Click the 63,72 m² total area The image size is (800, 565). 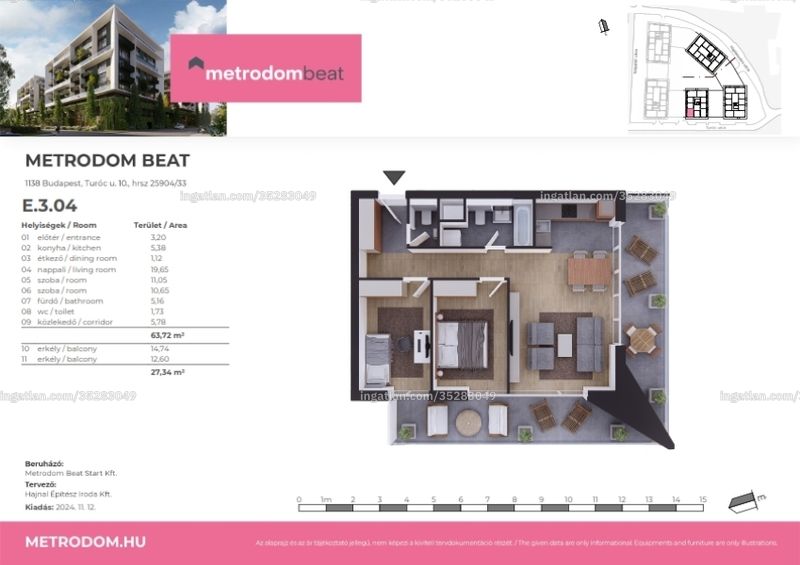(167, 335)
